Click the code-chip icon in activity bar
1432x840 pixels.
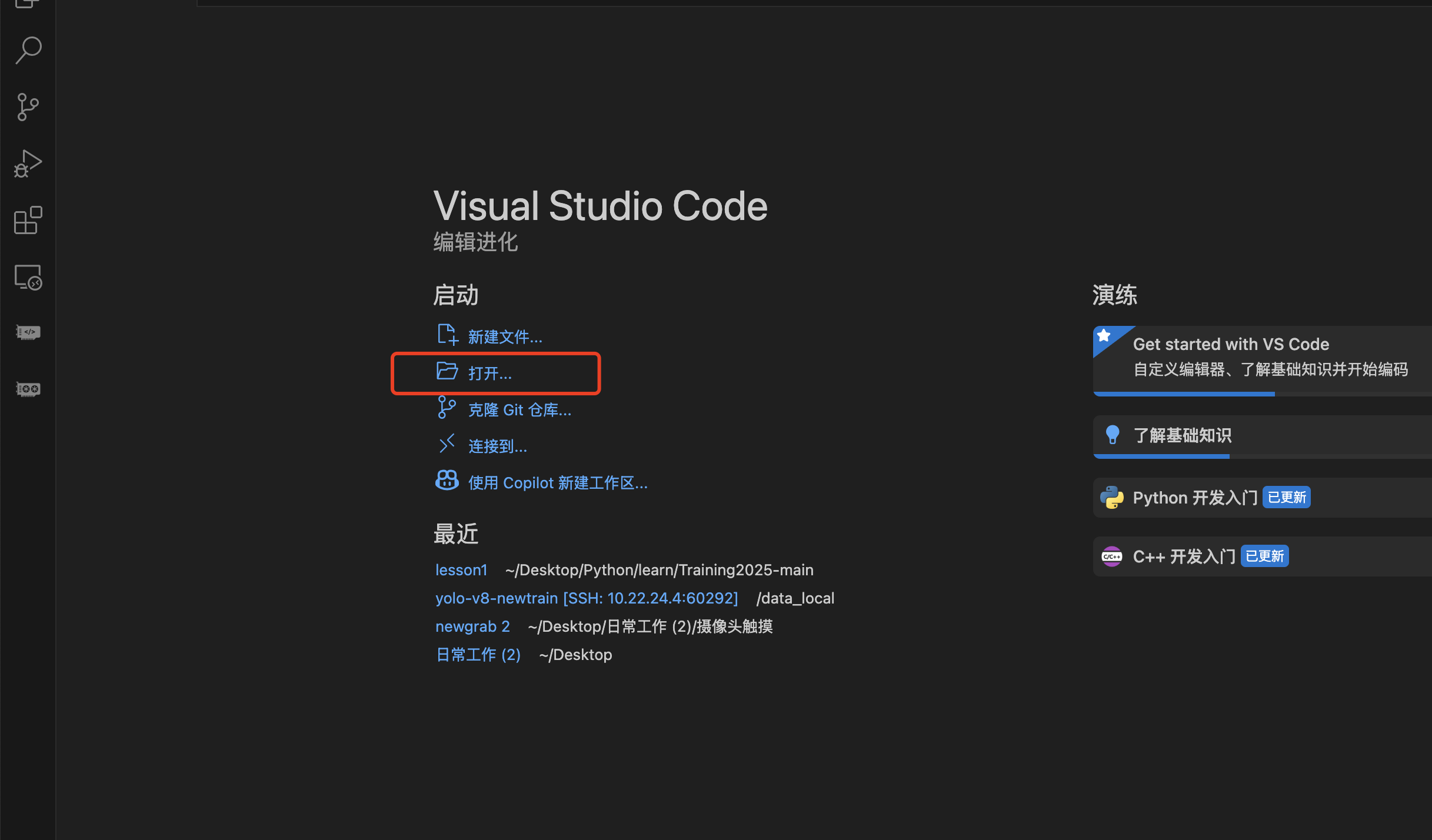pyautogui.click(x=28, y=332)
